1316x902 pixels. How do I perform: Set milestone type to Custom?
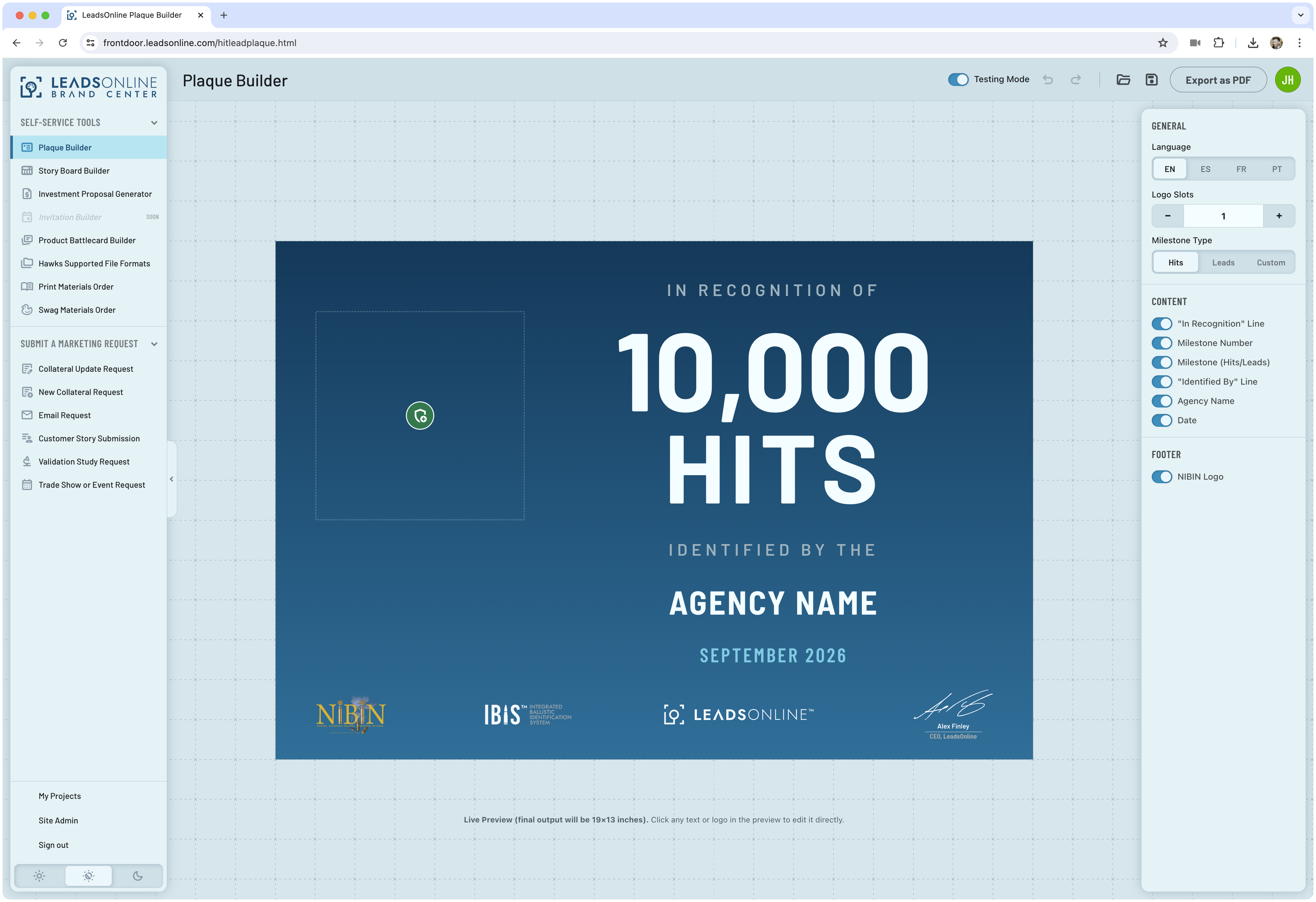click(x=1271, y=263)
